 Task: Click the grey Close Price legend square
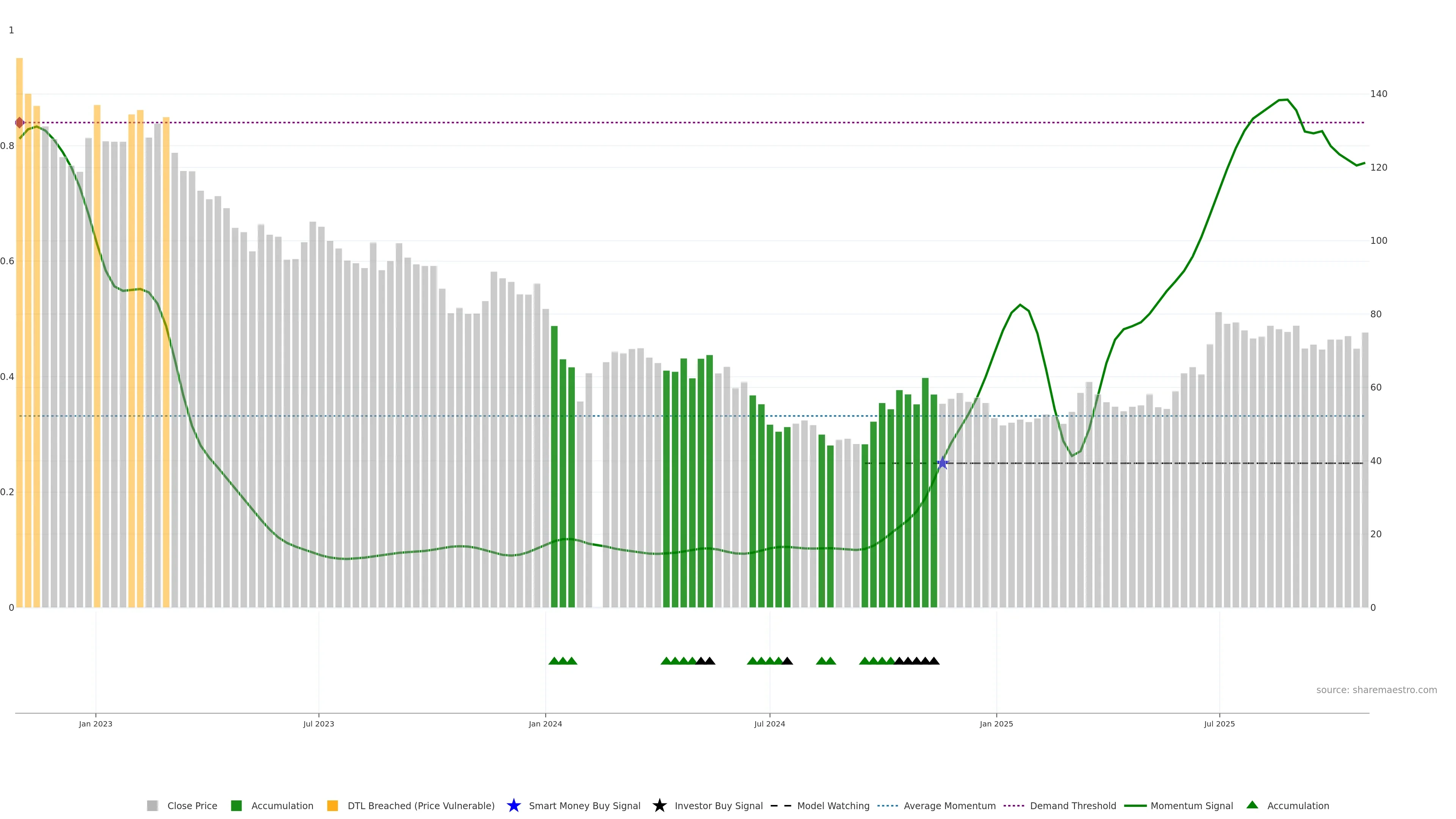[152, 805]
